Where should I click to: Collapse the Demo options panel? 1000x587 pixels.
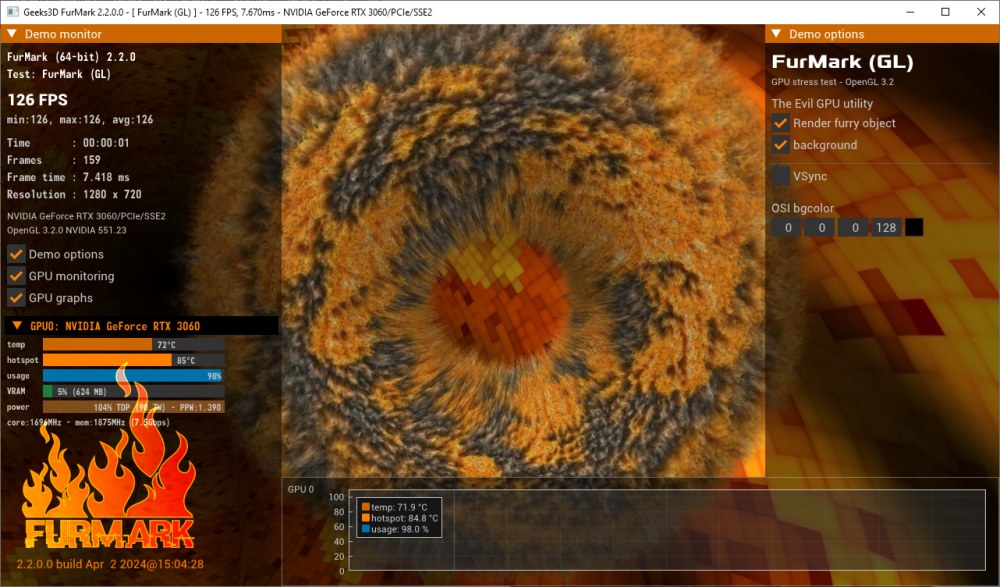776,33
